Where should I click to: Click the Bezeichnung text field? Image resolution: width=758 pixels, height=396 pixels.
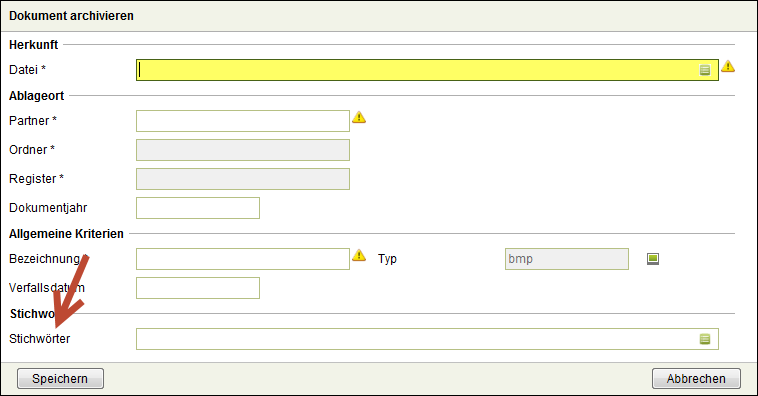243,259
